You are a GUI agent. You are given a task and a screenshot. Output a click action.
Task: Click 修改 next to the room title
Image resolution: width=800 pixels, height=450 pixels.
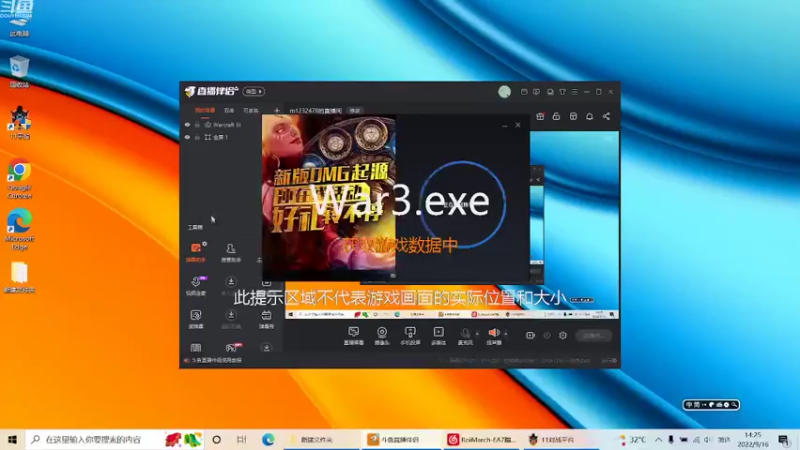pyautogui.click(x=355, y=110)
